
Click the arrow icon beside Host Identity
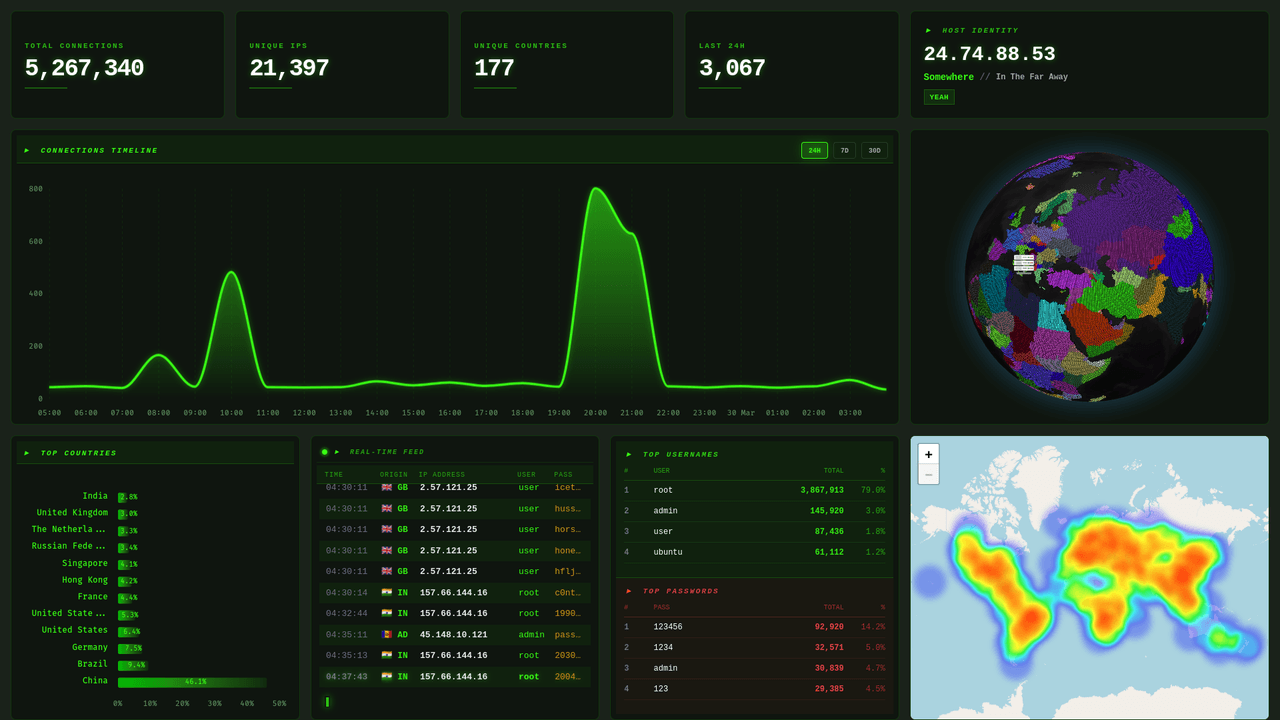coord(928,30)
